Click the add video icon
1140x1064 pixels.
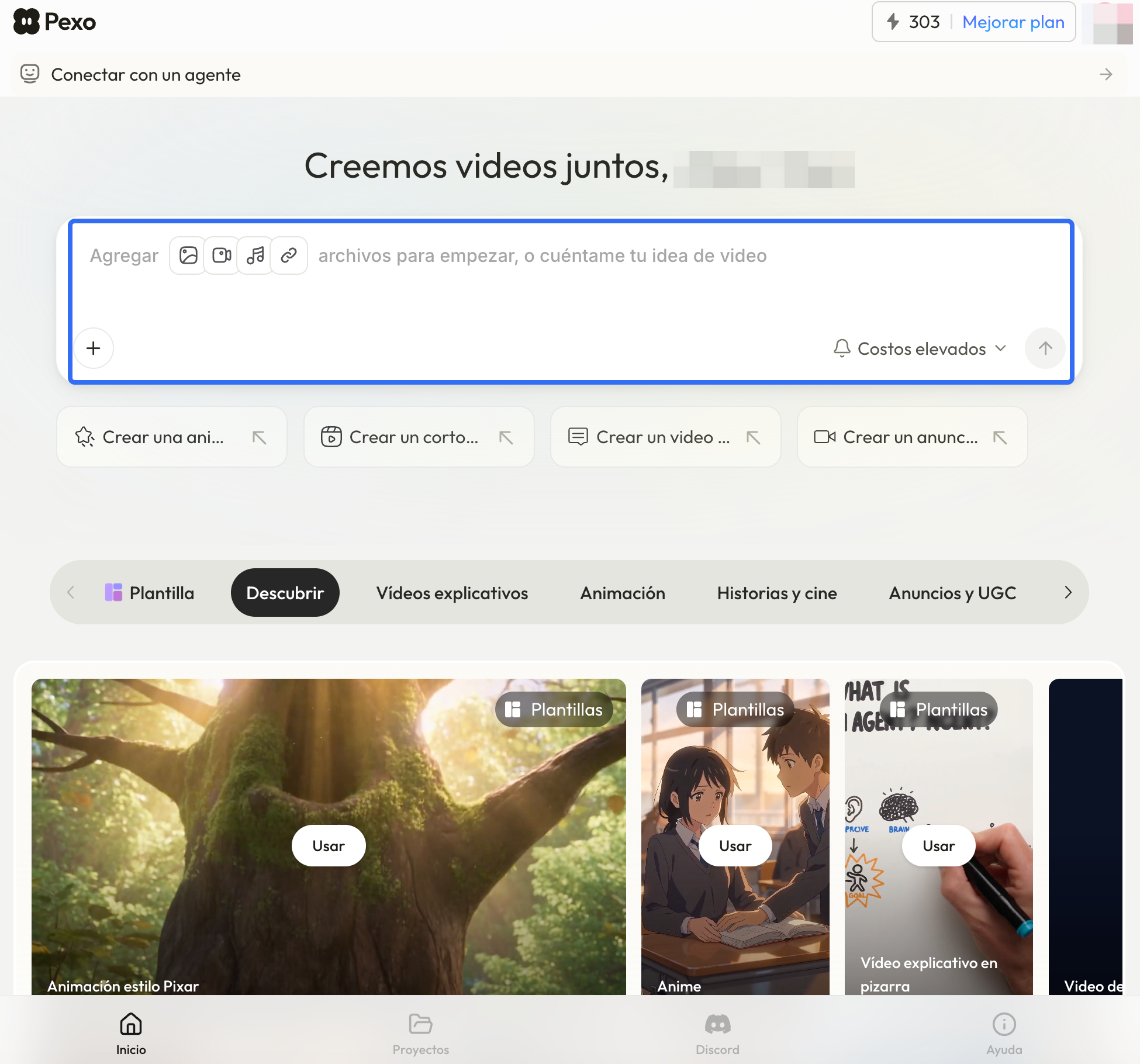222,255
